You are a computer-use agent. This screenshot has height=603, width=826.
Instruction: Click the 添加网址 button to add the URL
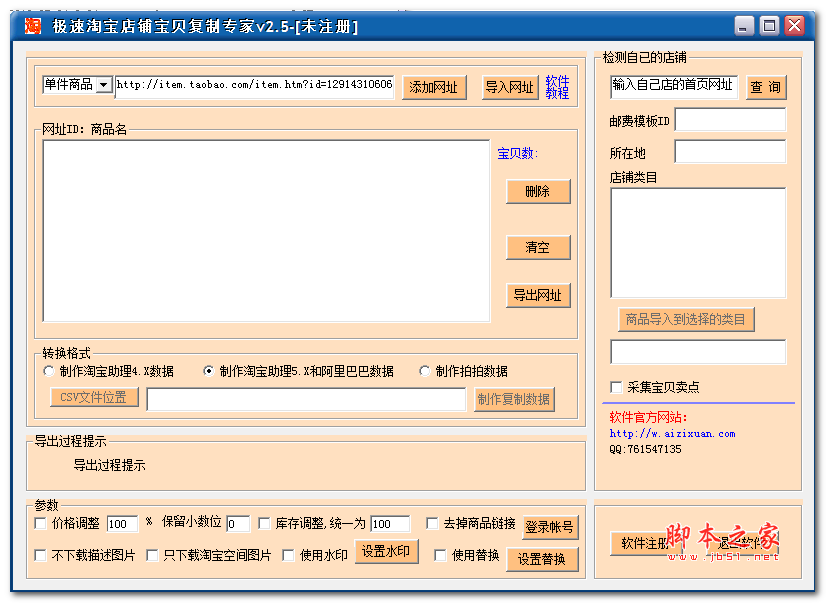tap(434, 87)
